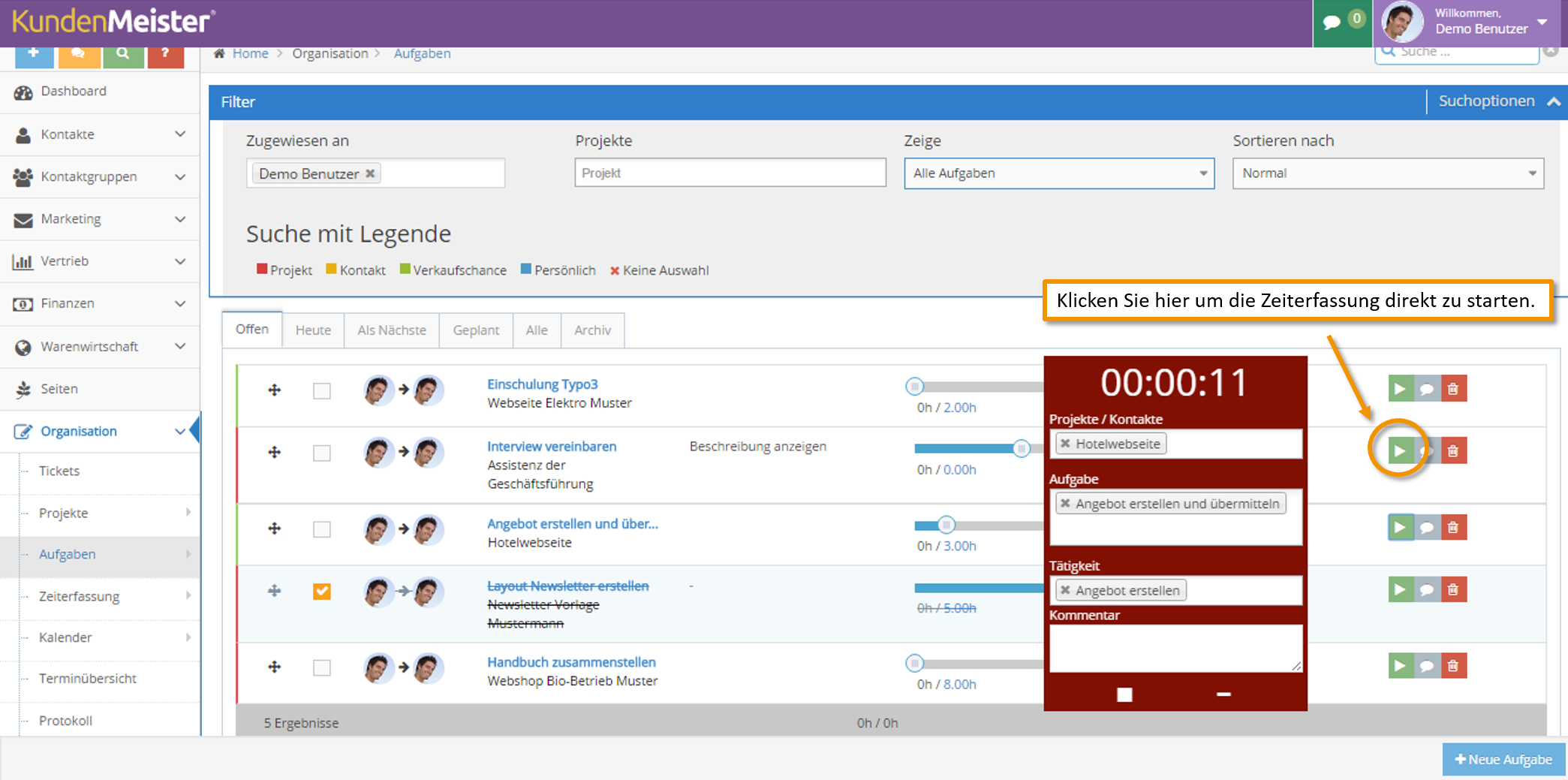Toggle the Projekt legend filter
This screenshot has width=1568, height=780.
284,270
